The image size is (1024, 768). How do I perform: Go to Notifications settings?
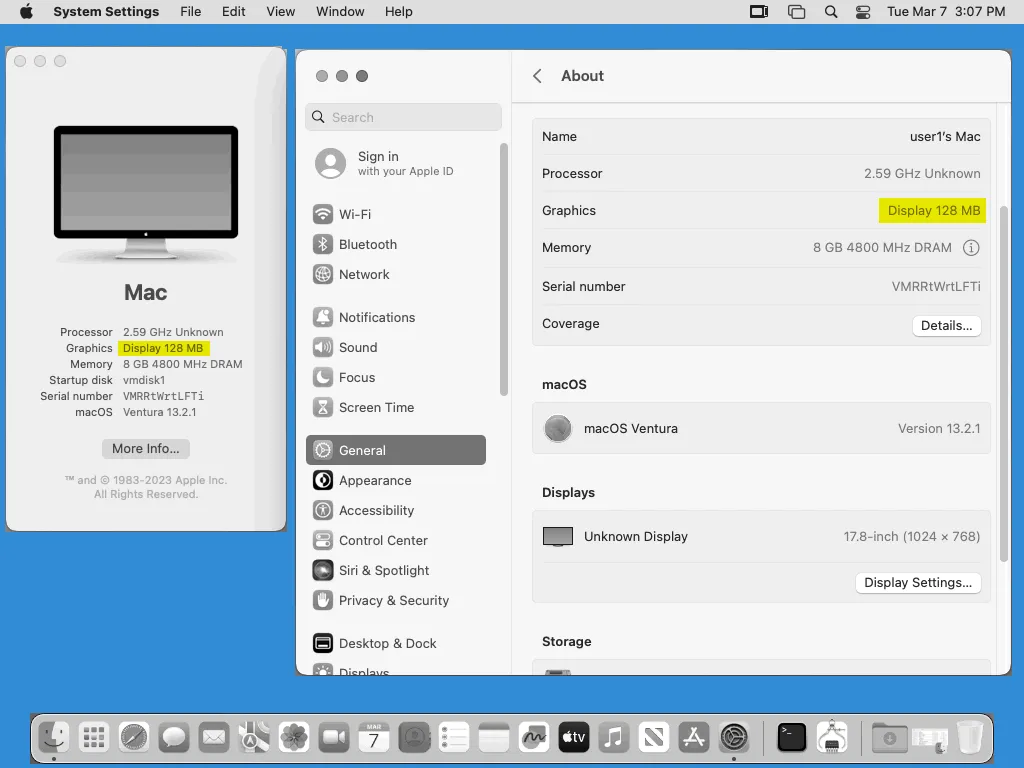[x=376, y=317]
